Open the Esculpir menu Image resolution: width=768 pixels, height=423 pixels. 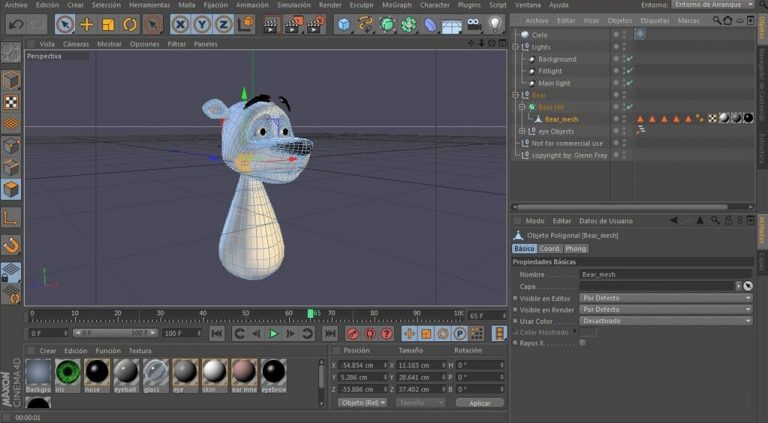click(x=361, y=5)
